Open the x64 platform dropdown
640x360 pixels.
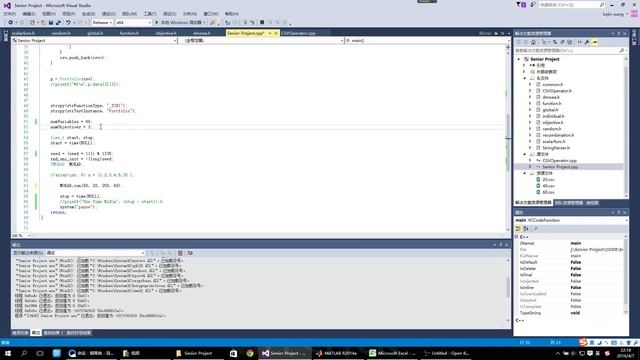[x=133, y=22]
